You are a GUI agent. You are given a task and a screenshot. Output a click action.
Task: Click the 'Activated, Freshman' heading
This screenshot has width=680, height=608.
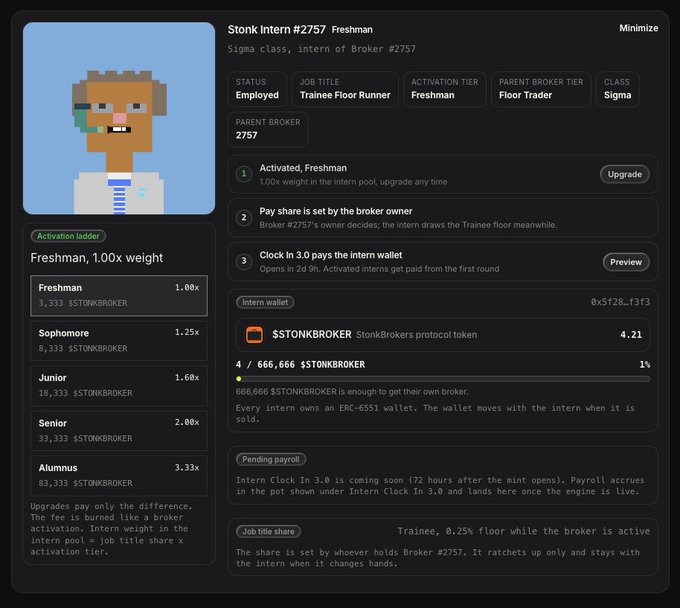pos(303,168)
